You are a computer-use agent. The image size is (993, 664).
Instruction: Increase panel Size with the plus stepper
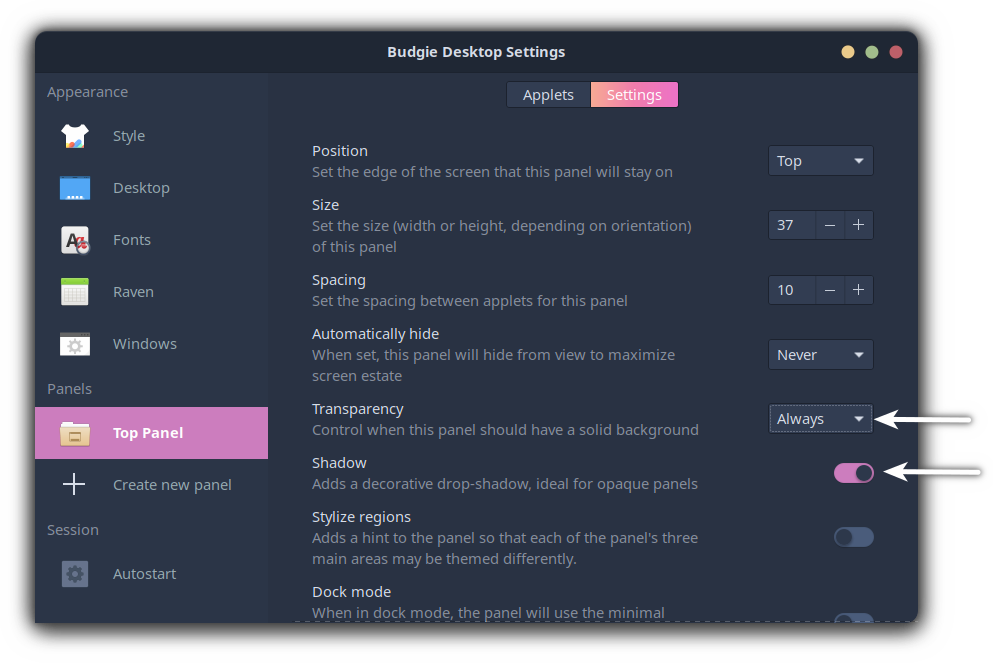point(859,225)
